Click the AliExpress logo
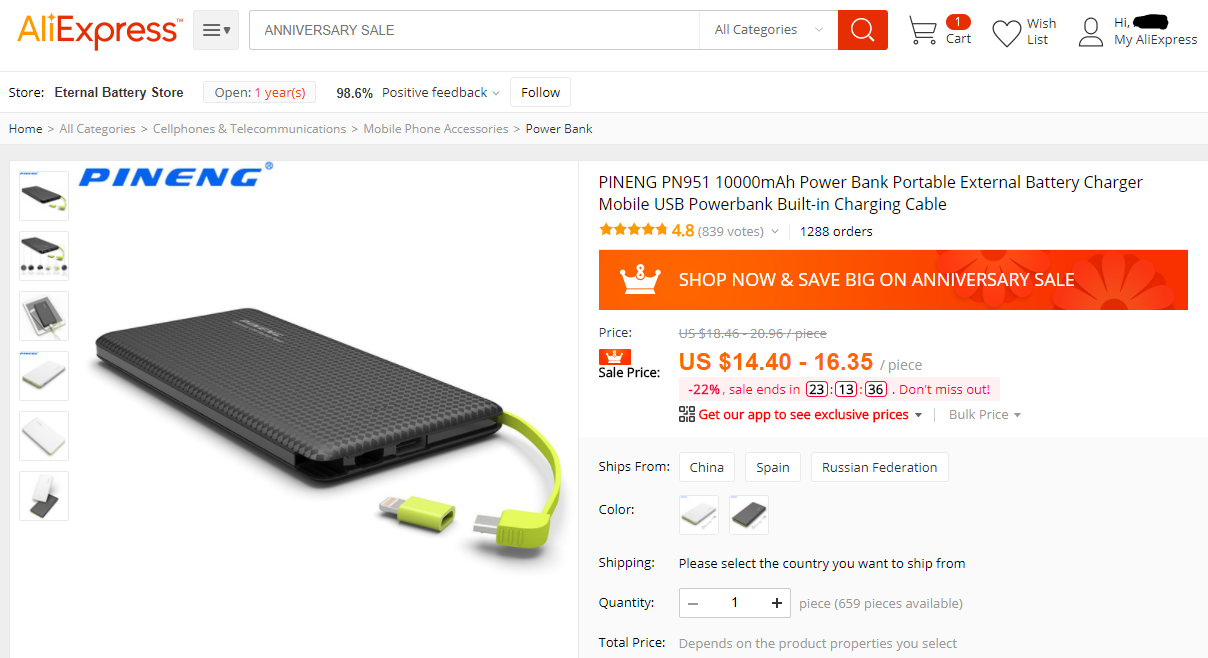Screen dimensions: 1208x658 [x=99, y=32]
